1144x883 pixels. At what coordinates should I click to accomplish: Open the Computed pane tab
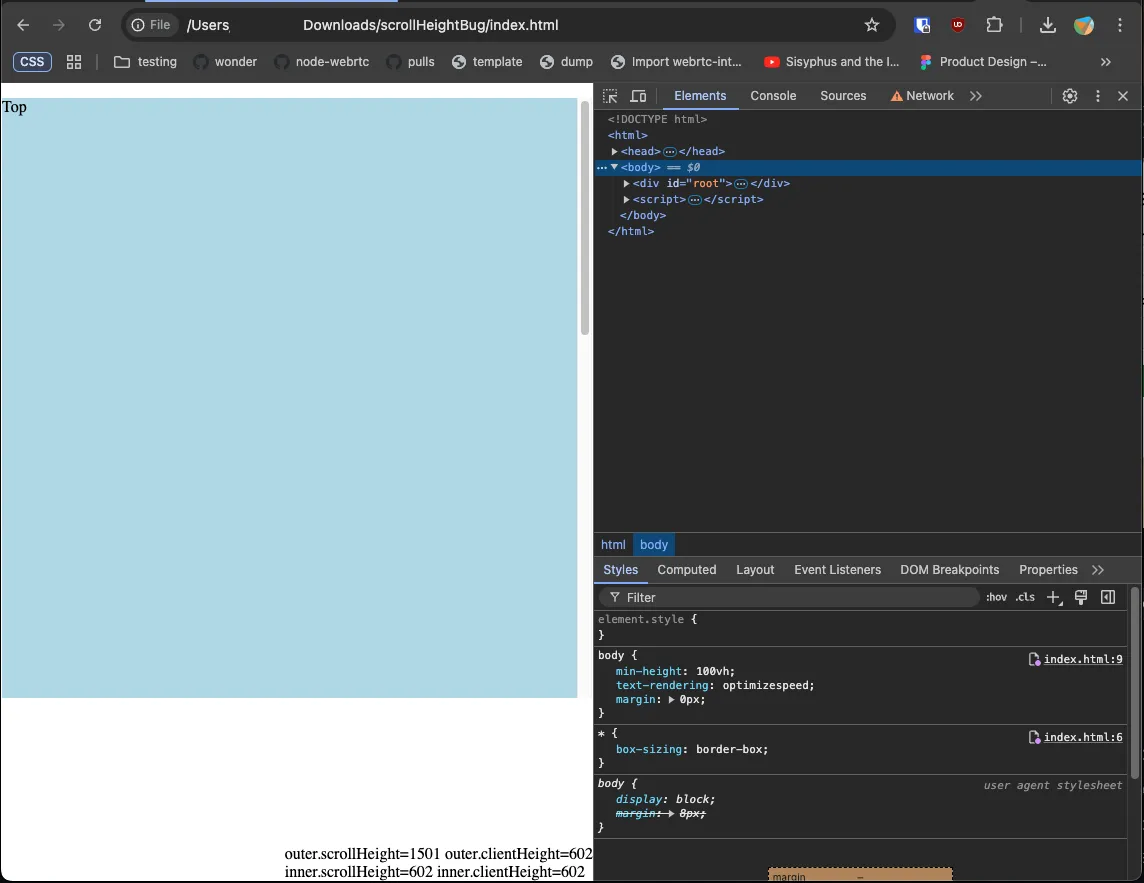[687, 570]
